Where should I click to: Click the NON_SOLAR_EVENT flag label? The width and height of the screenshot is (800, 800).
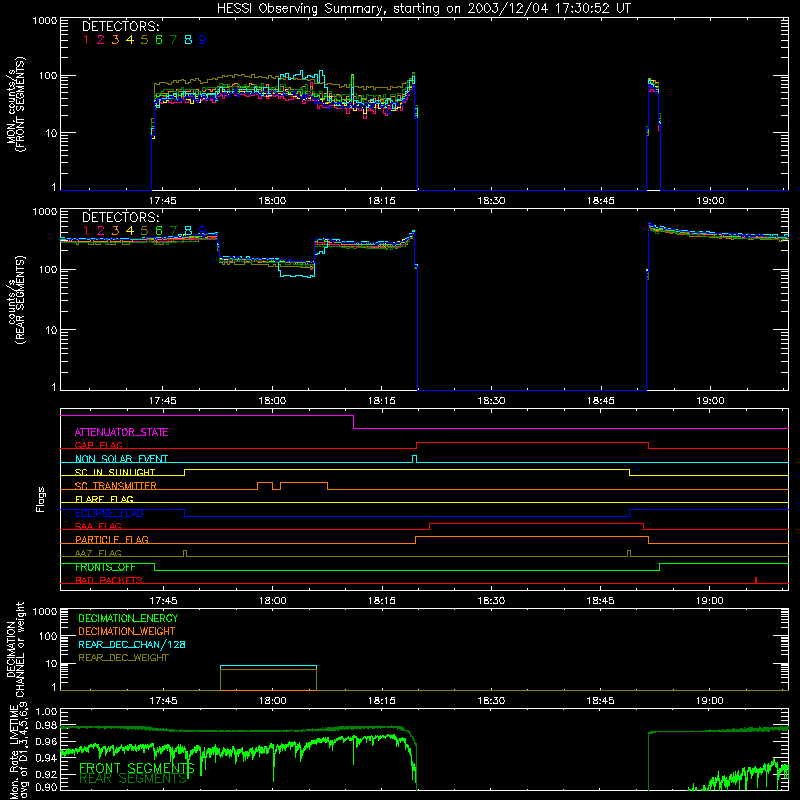(121, 459)
